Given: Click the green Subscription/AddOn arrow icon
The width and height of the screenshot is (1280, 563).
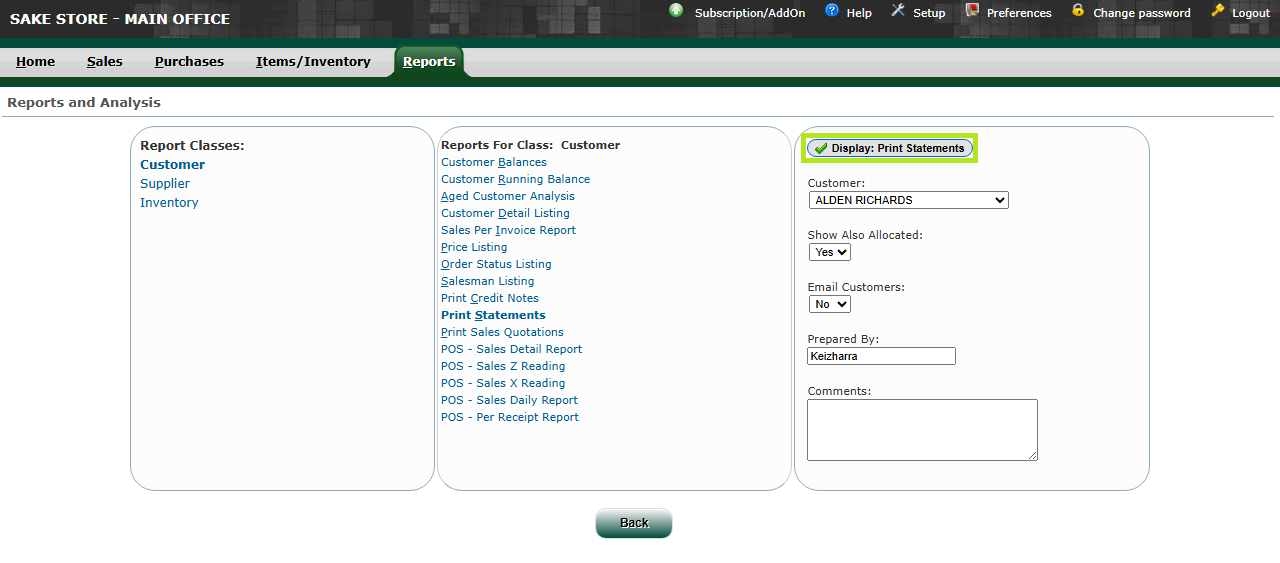Looking at the screenshot, I should [x=676, y=11].
